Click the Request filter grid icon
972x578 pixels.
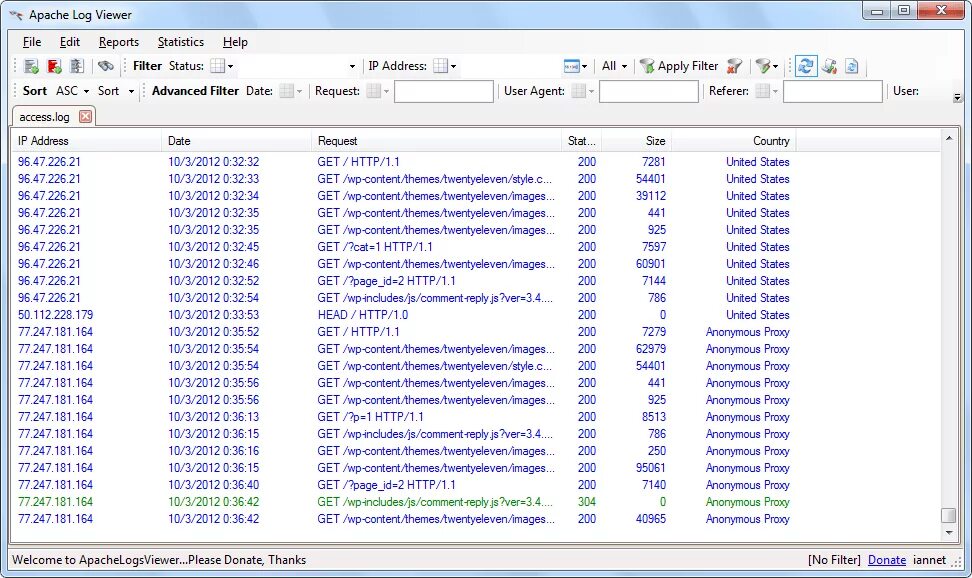click(x=373, y=91)
